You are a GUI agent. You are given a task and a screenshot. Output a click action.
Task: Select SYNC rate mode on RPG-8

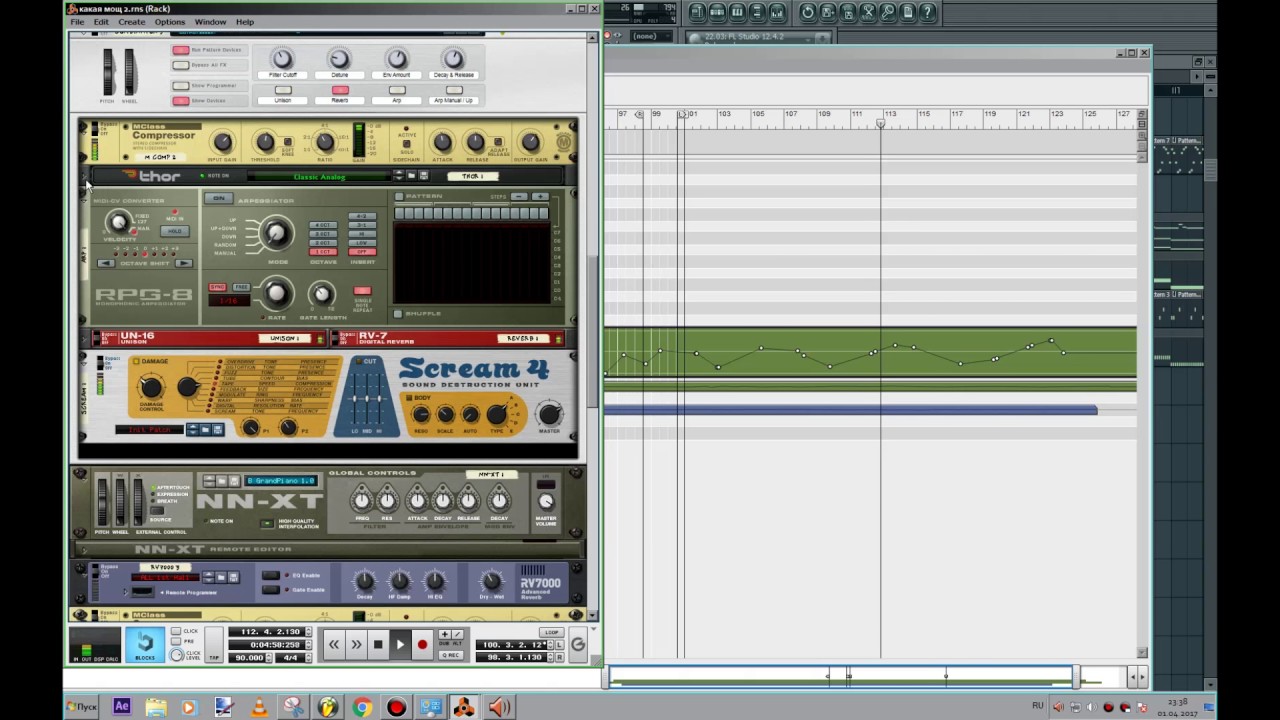point(217,287)
